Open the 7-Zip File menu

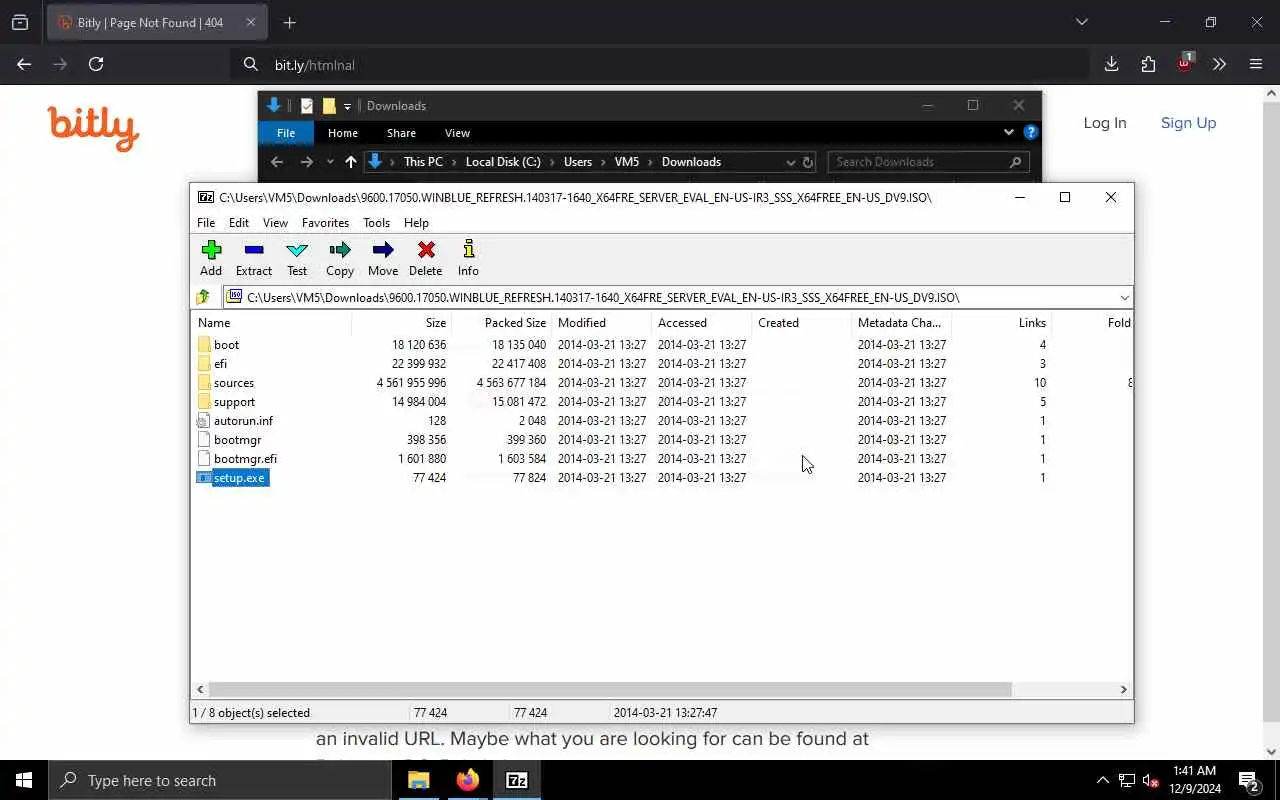tap(206, 222)
